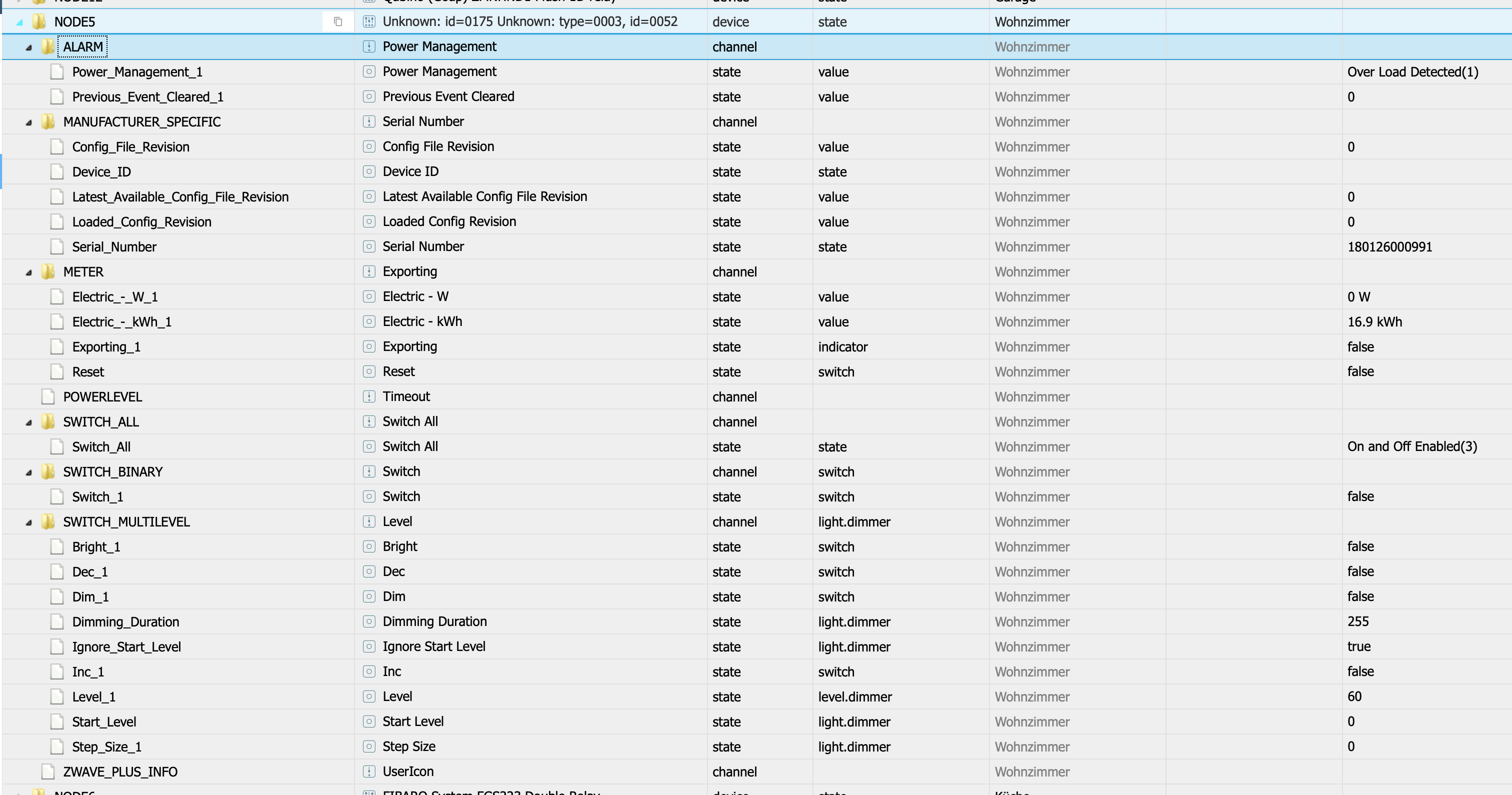Click the file icon for POWERLEVEL
The image size is (1512, 795).
coord(48,397)
